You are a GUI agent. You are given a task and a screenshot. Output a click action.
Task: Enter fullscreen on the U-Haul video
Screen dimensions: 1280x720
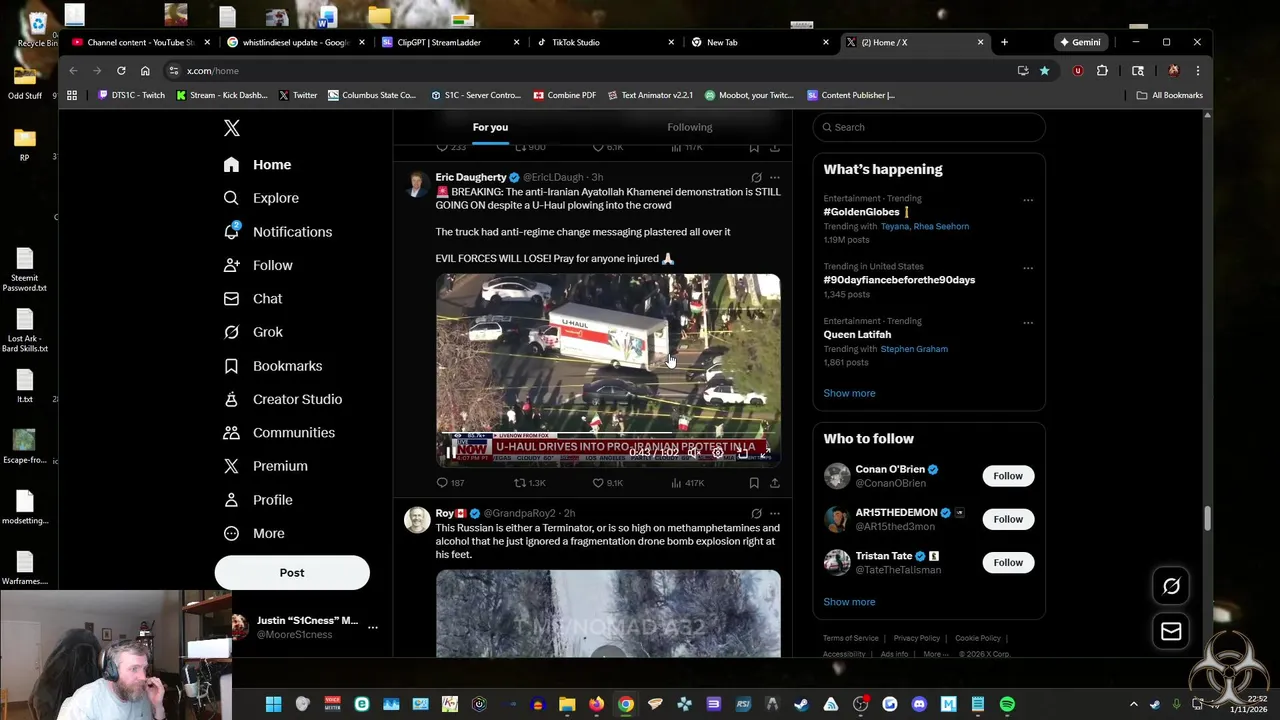tap(765, 453)
